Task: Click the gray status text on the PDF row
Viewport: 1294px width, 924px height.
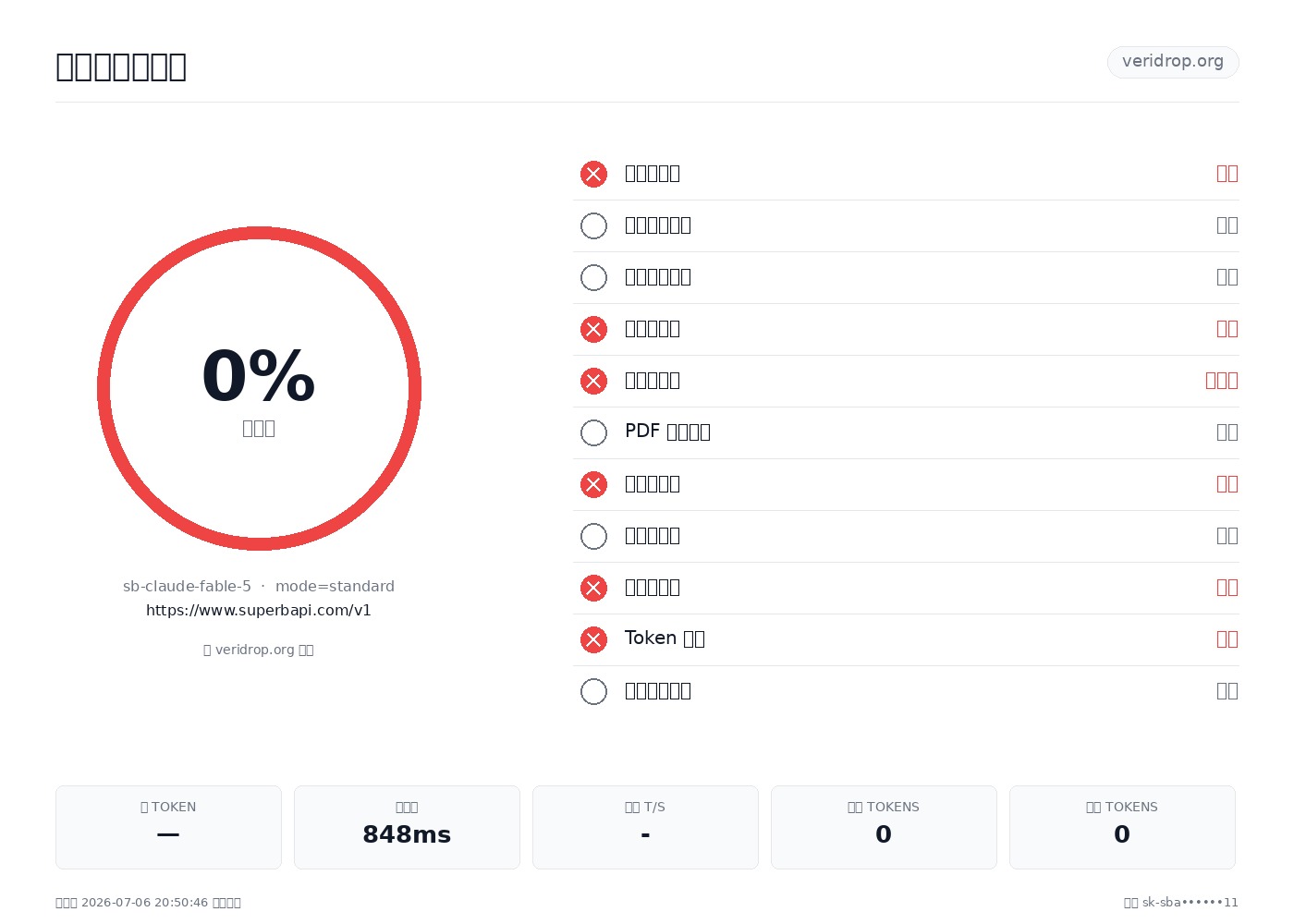Action: click(x=1227, y=432)
